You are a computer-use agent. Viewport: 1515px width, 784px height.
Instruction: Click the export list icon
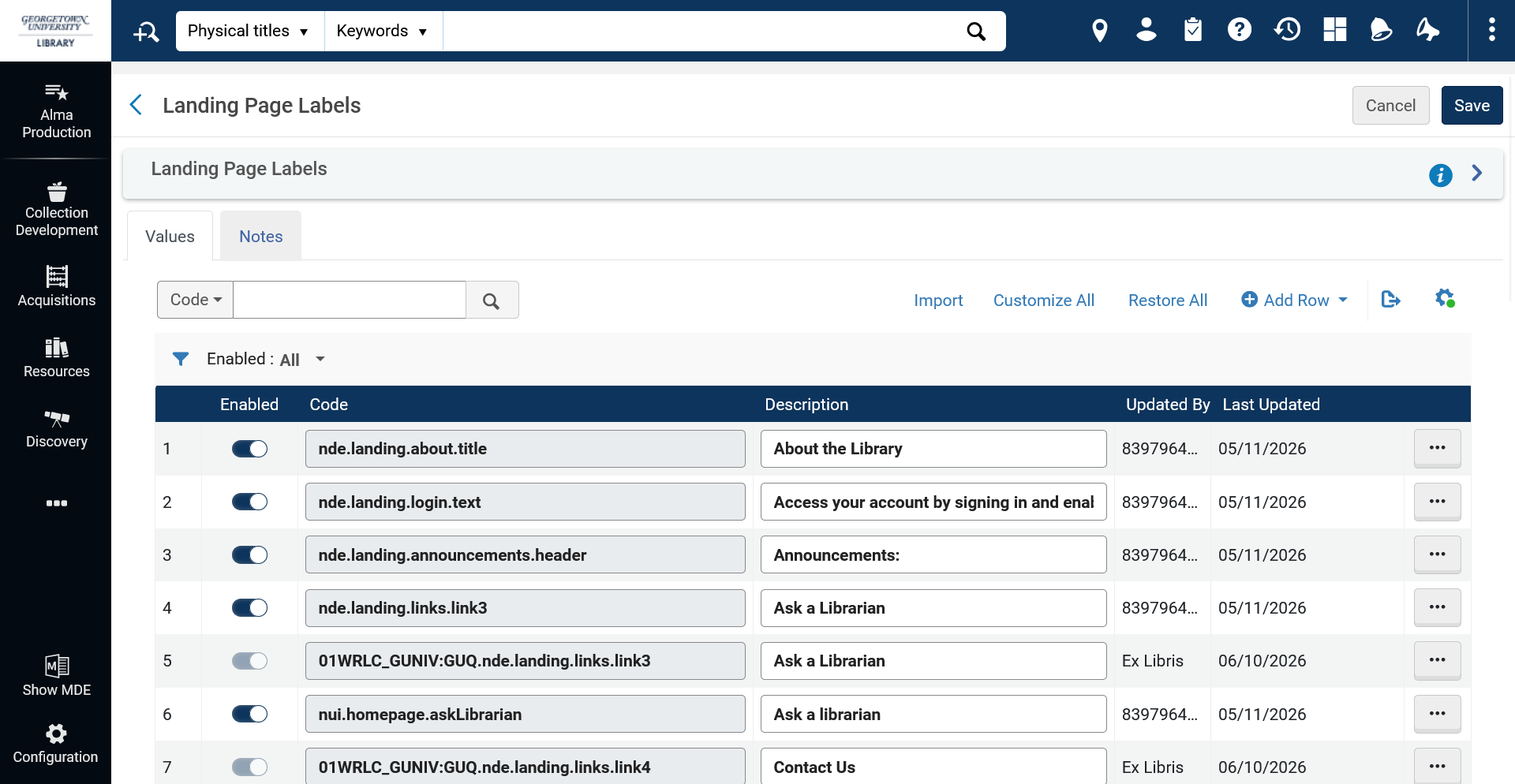click(1390, 299)
